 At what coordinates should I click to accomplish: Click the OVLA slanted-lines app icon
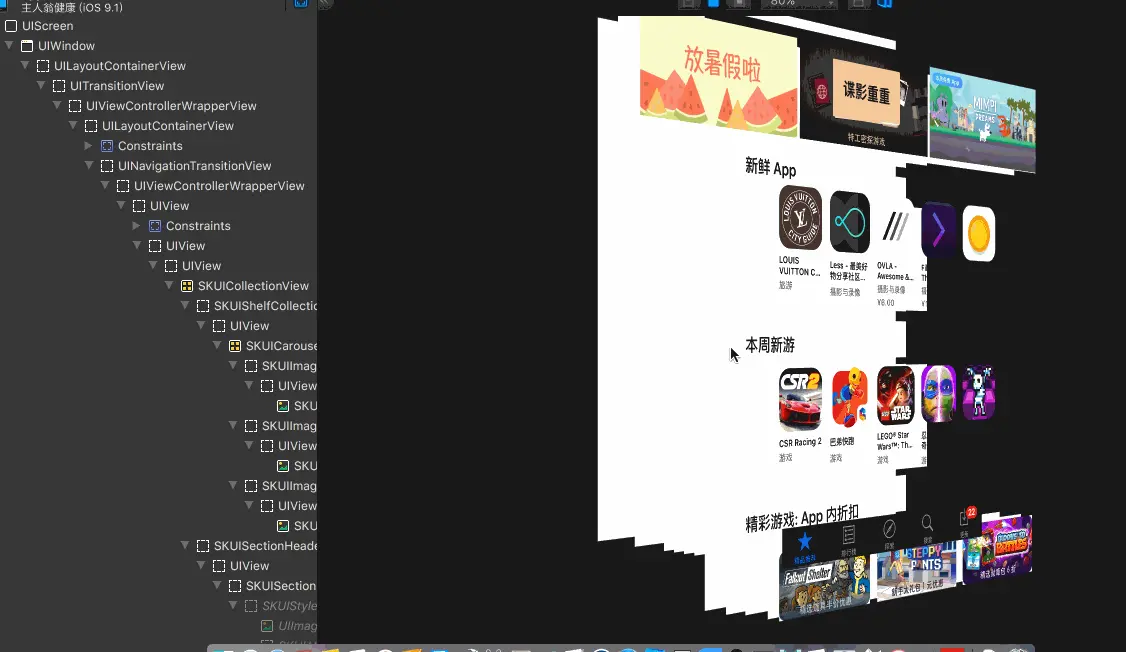[x=895, y=226]
